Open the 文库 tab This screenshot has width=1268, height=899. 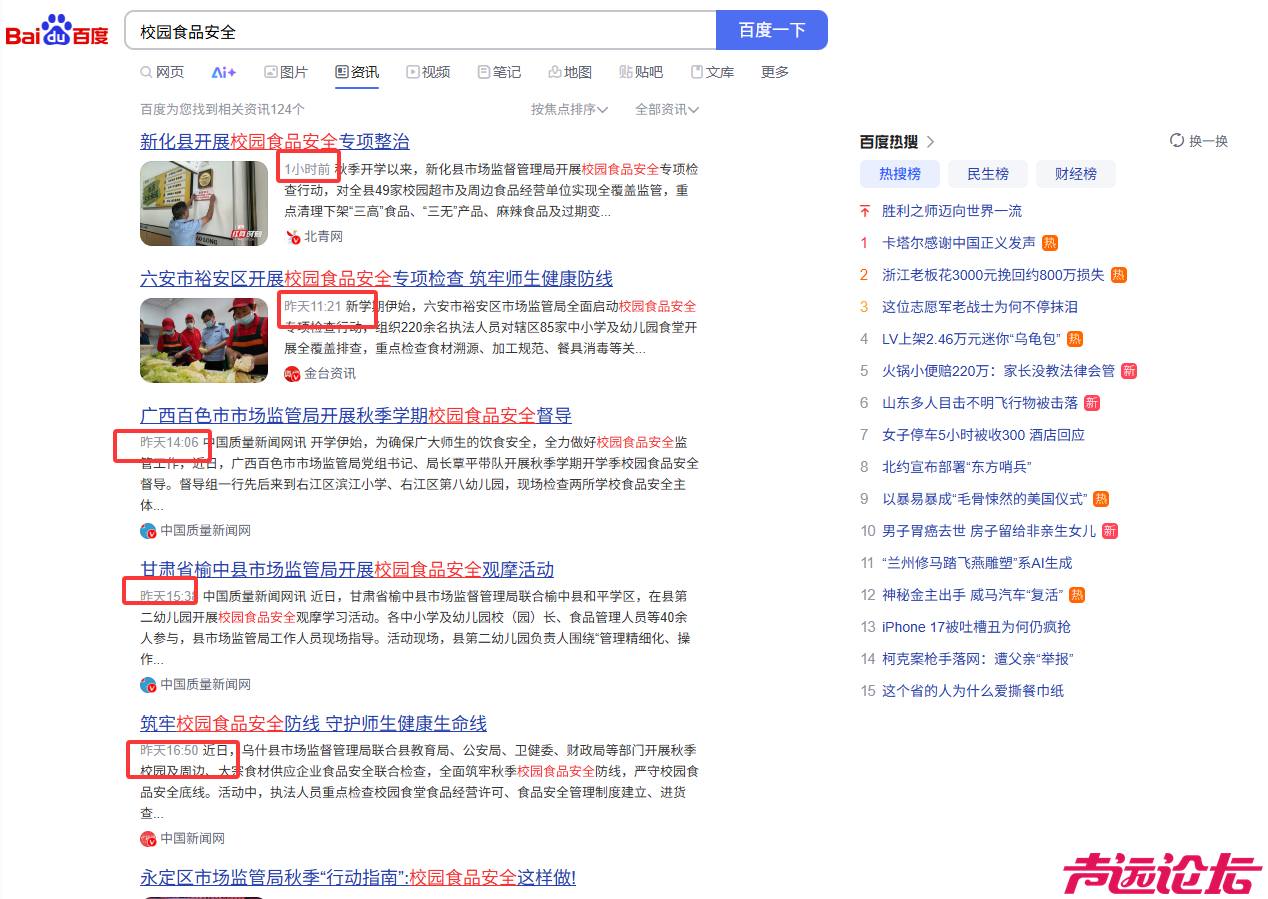click(x=712, y=72)
